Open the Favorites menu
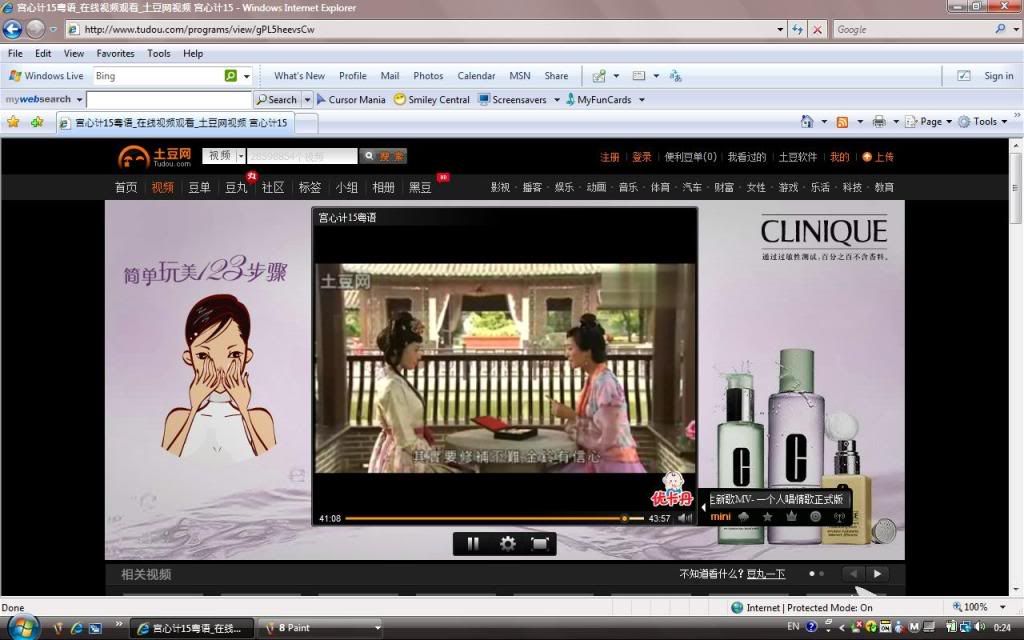This screenshot has height=640, width=1024. [115, 54]
